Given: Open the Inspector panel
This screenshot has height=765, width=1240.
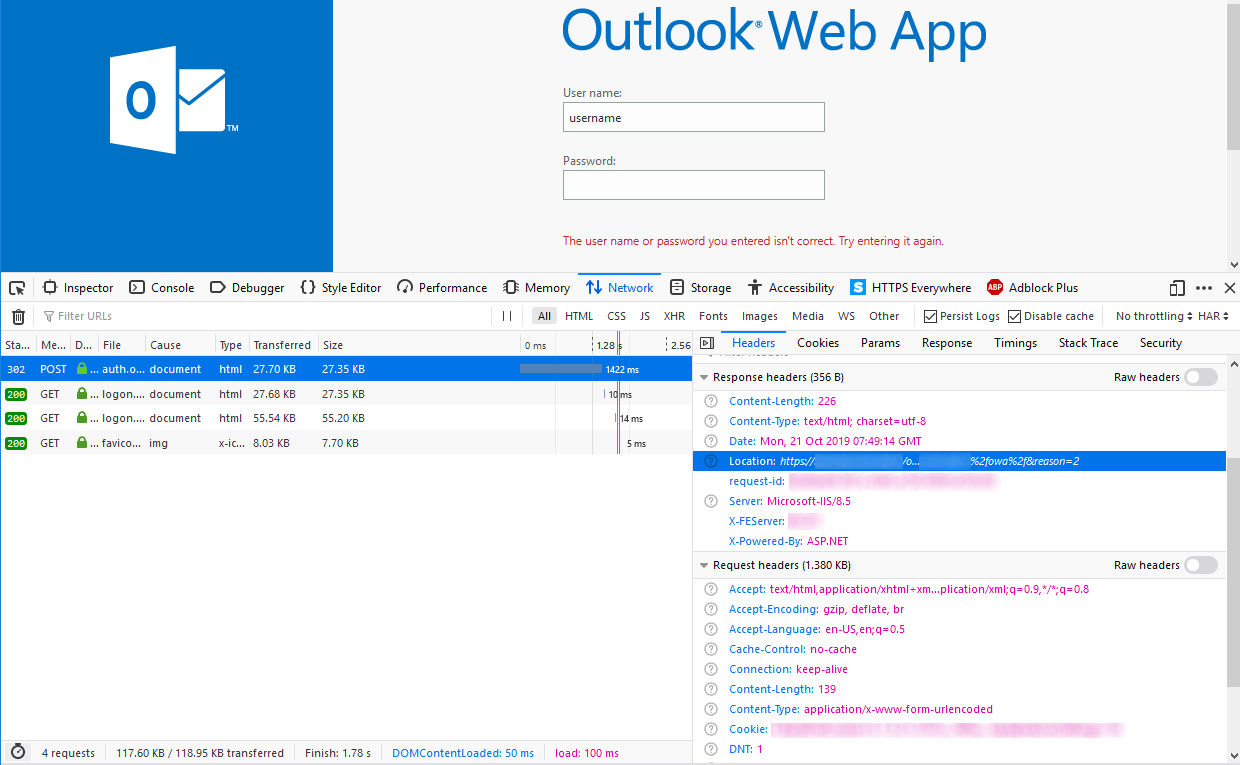Looking at the screenshot, I should pyautogui.click(x=78, y=288).
